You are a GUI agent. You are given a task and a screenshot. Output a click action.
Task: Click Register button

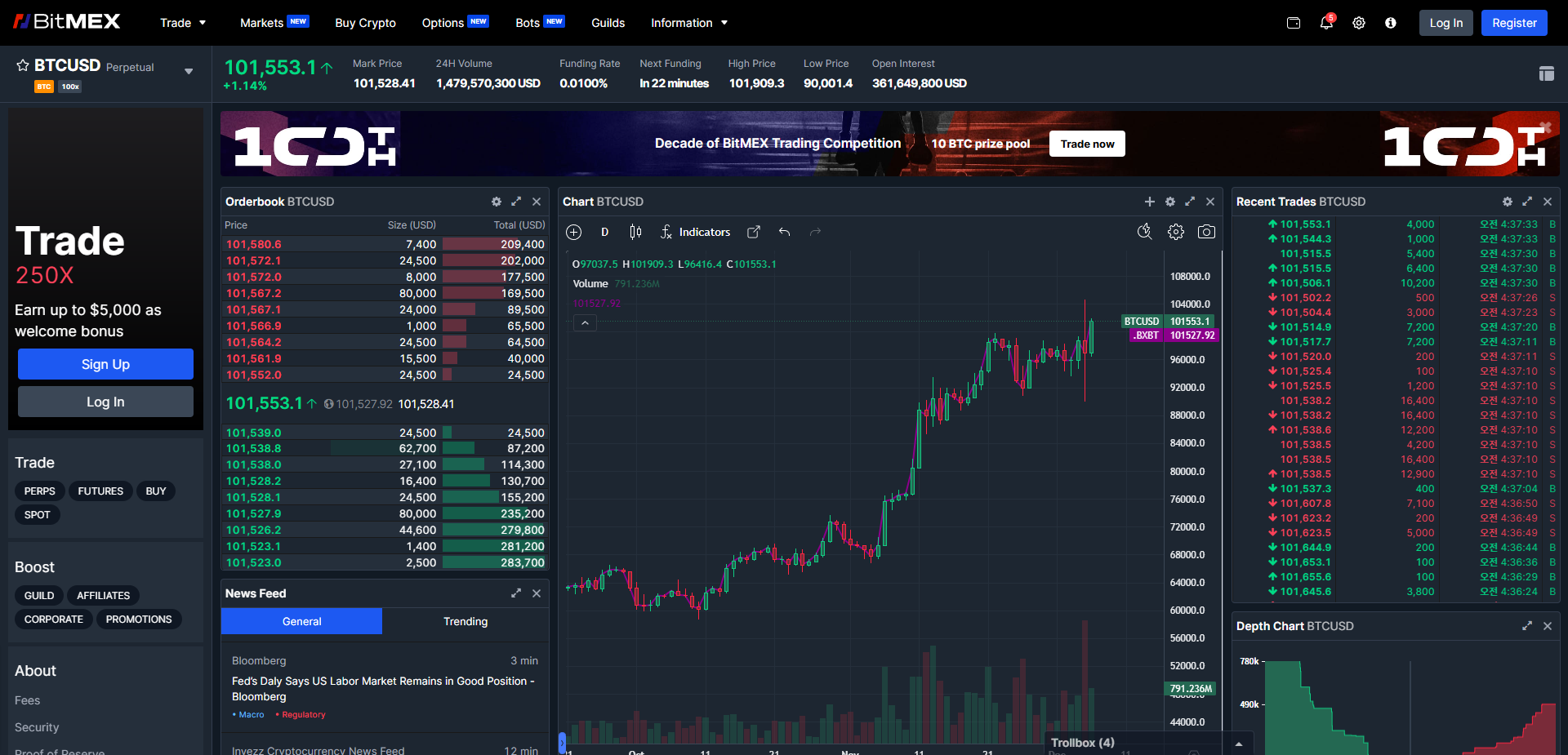1514,23
